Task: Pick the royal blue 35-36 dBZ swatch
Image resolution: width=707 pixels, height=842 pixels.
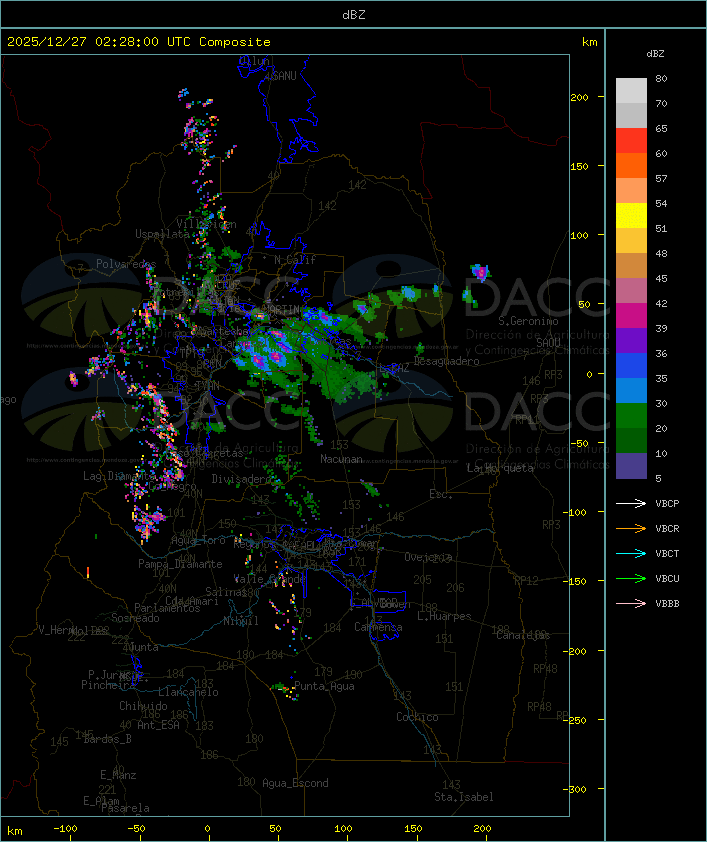Action: [x=631, y=365]
